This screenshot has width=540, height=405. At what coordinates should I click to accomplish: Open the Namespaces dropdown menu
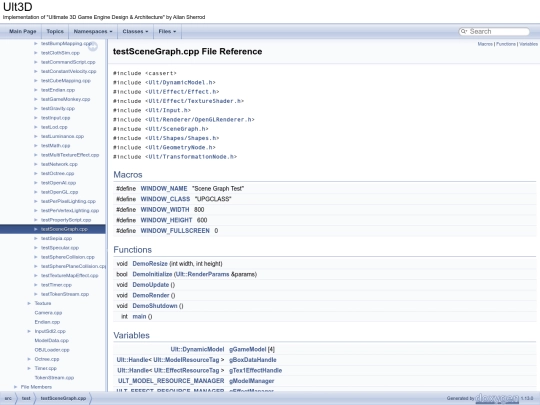(x=93, y=31)
